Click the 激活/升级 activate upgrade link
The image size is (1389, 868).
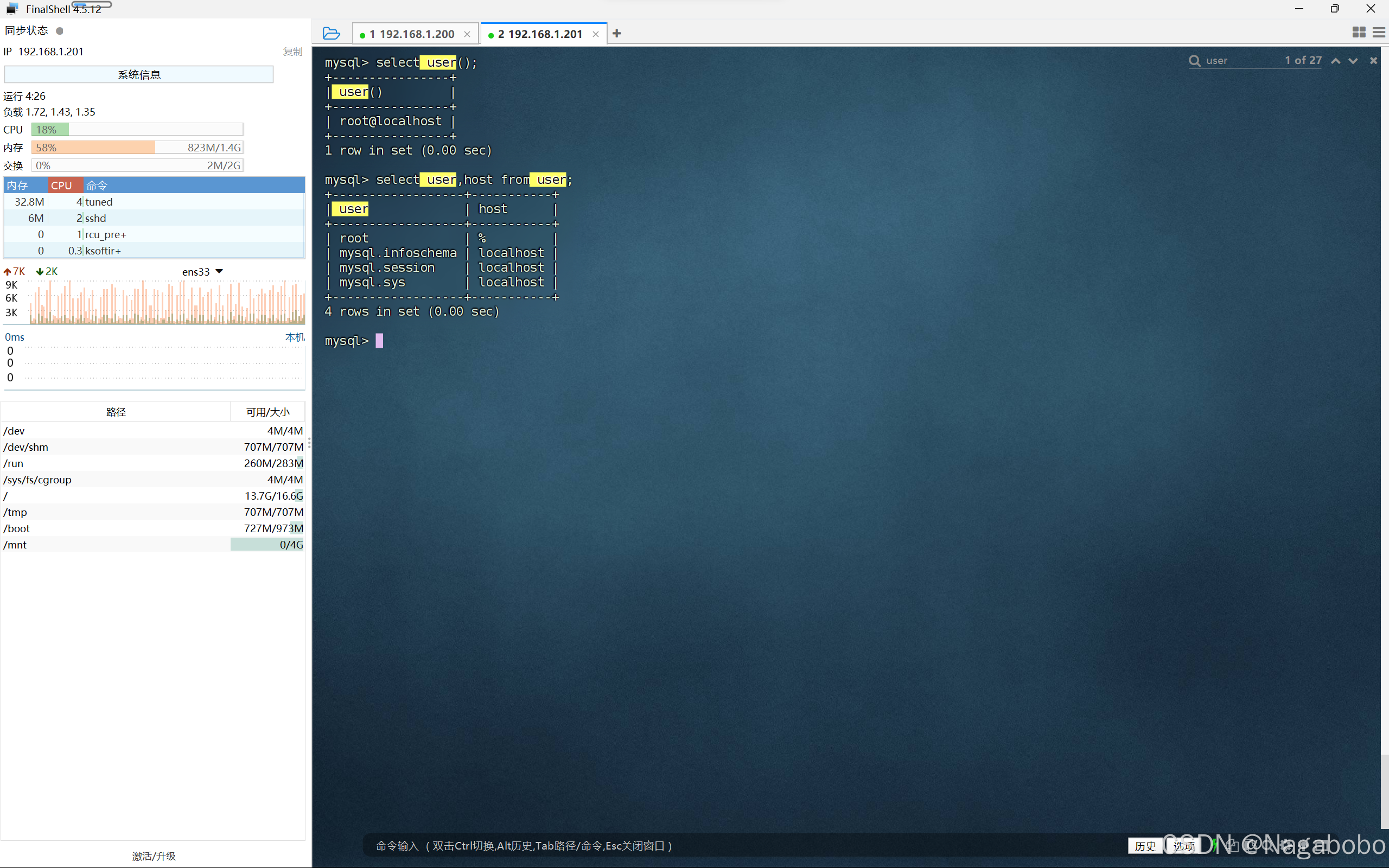pos(154,856)
